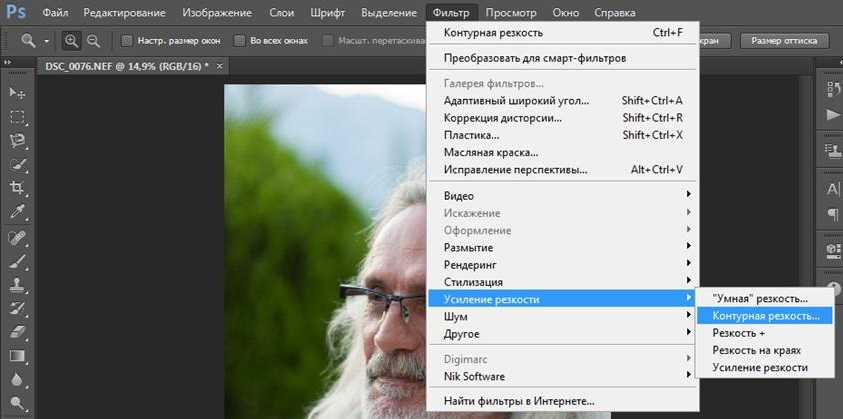Select the Brush tool
The height and width of the screenshot is (419, 843).
pyautogui.click(x=17, y=261)
